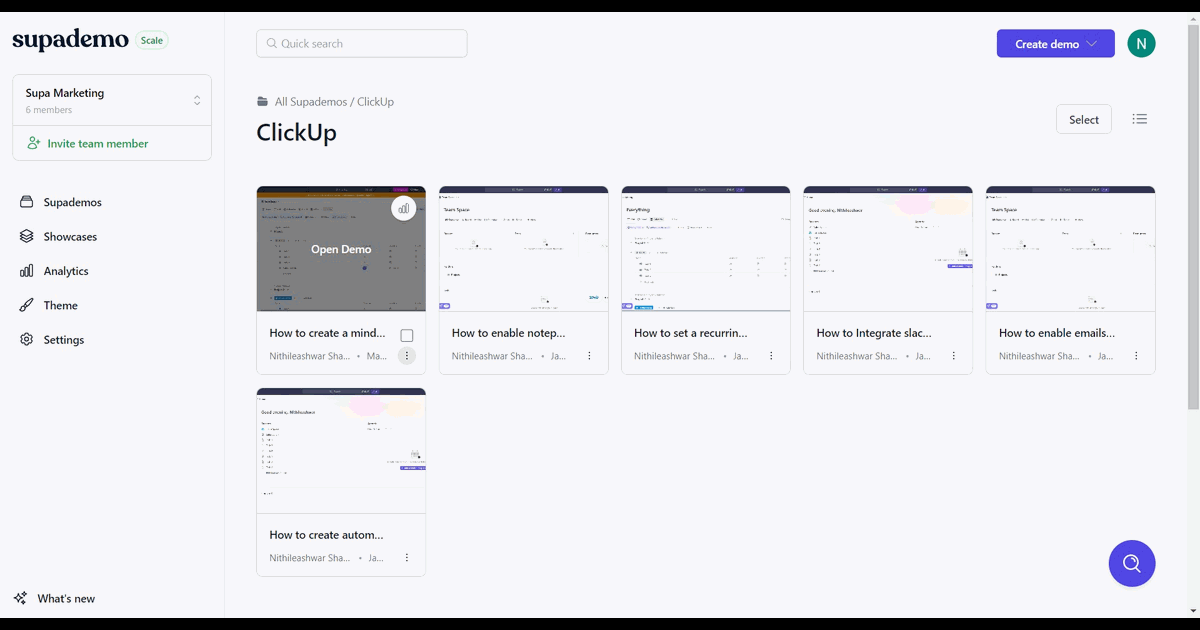Click the ClickUp folder heading
The image size is (1200, 630).
(297, 133)
